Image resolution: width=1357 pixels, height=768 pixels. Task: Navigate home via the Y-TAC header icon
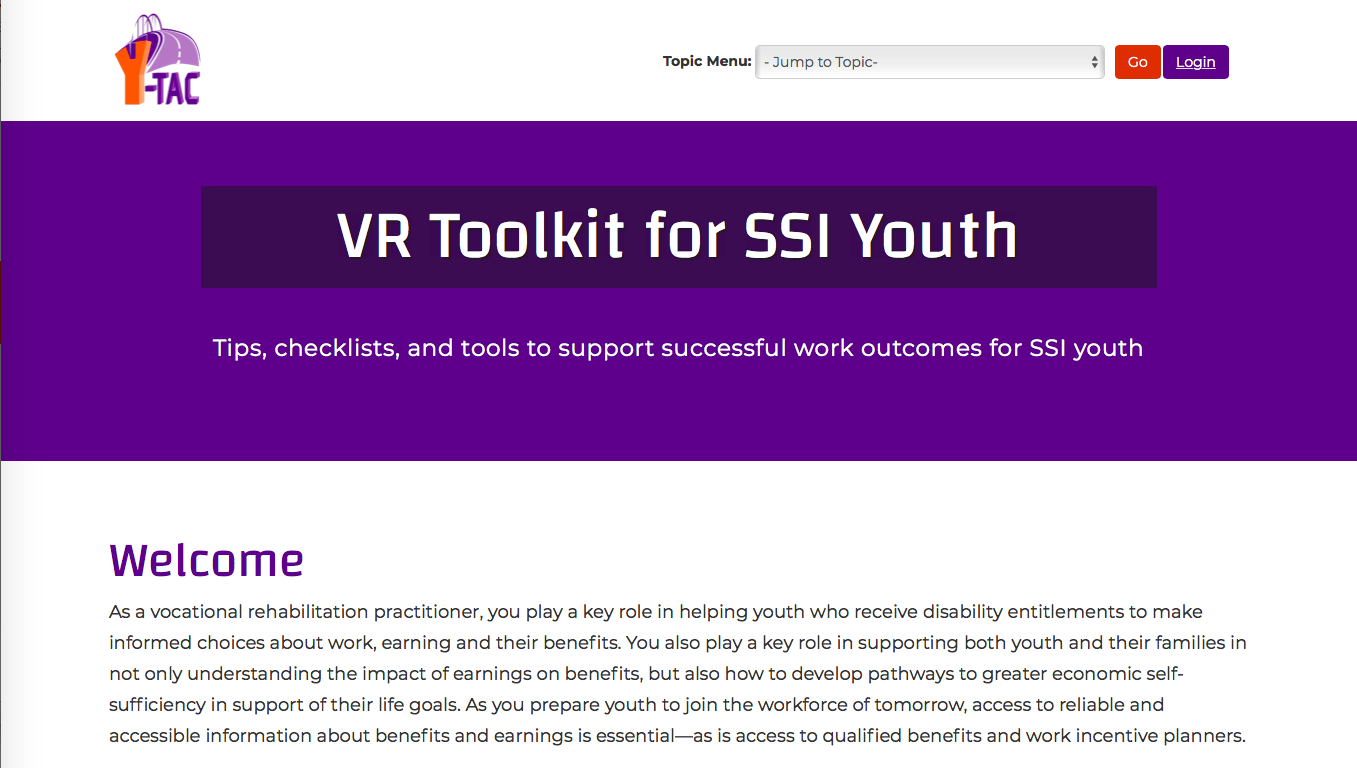pos(157,58)
